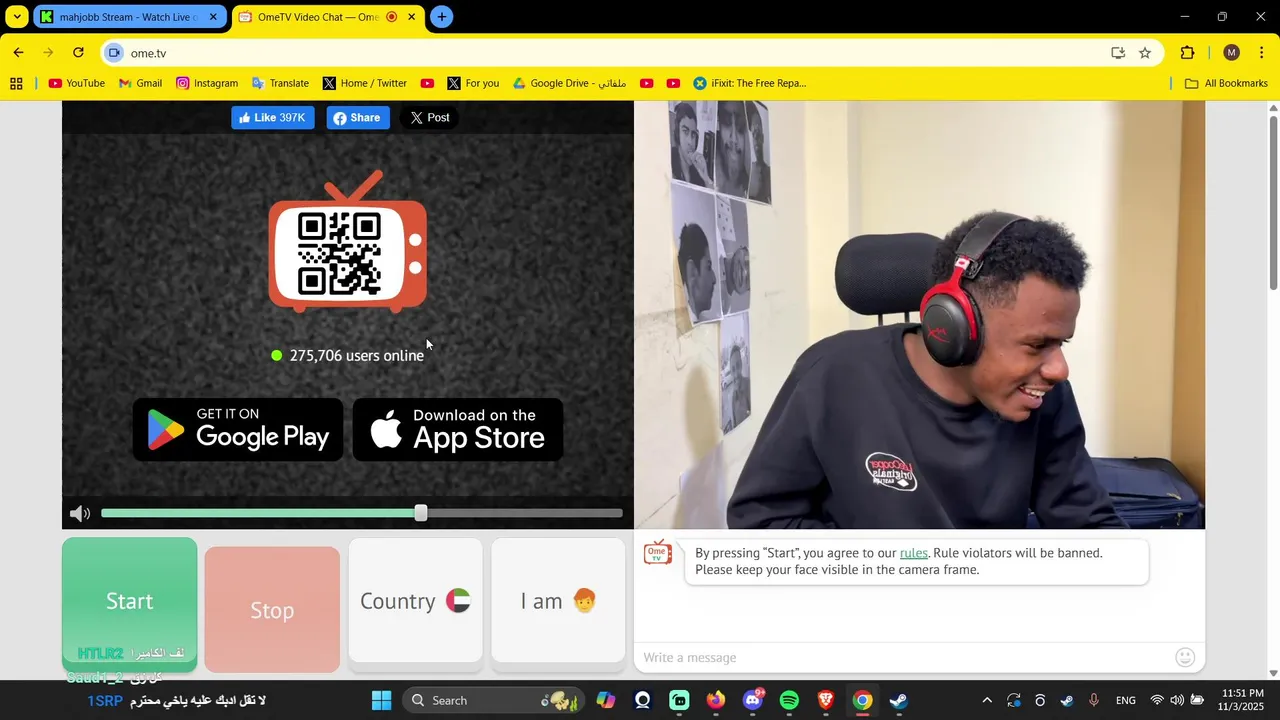1280x720 pixels.
Task: Open the clock showing 11:51 PM
Action: pyautogui.click(x=1240, y=700)
